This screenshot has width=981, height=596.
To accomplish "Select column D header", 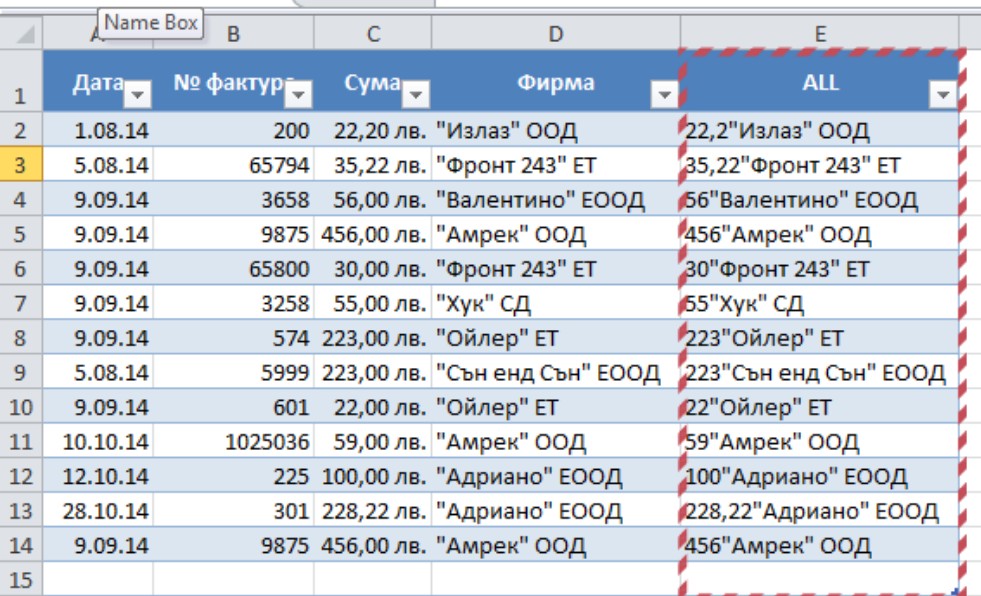I will click(x=556, y=34).
